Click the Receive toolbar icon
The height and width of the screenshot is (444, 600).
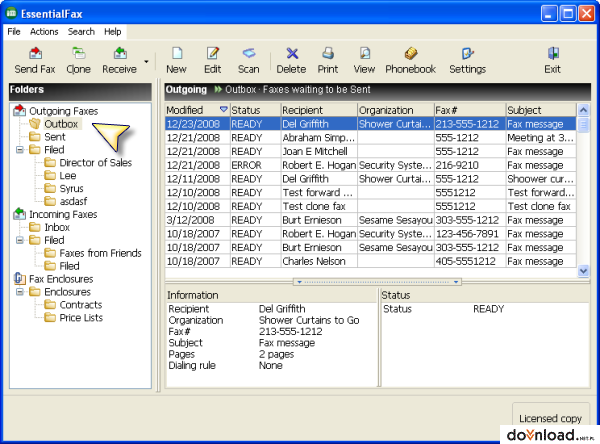[119, 60]
